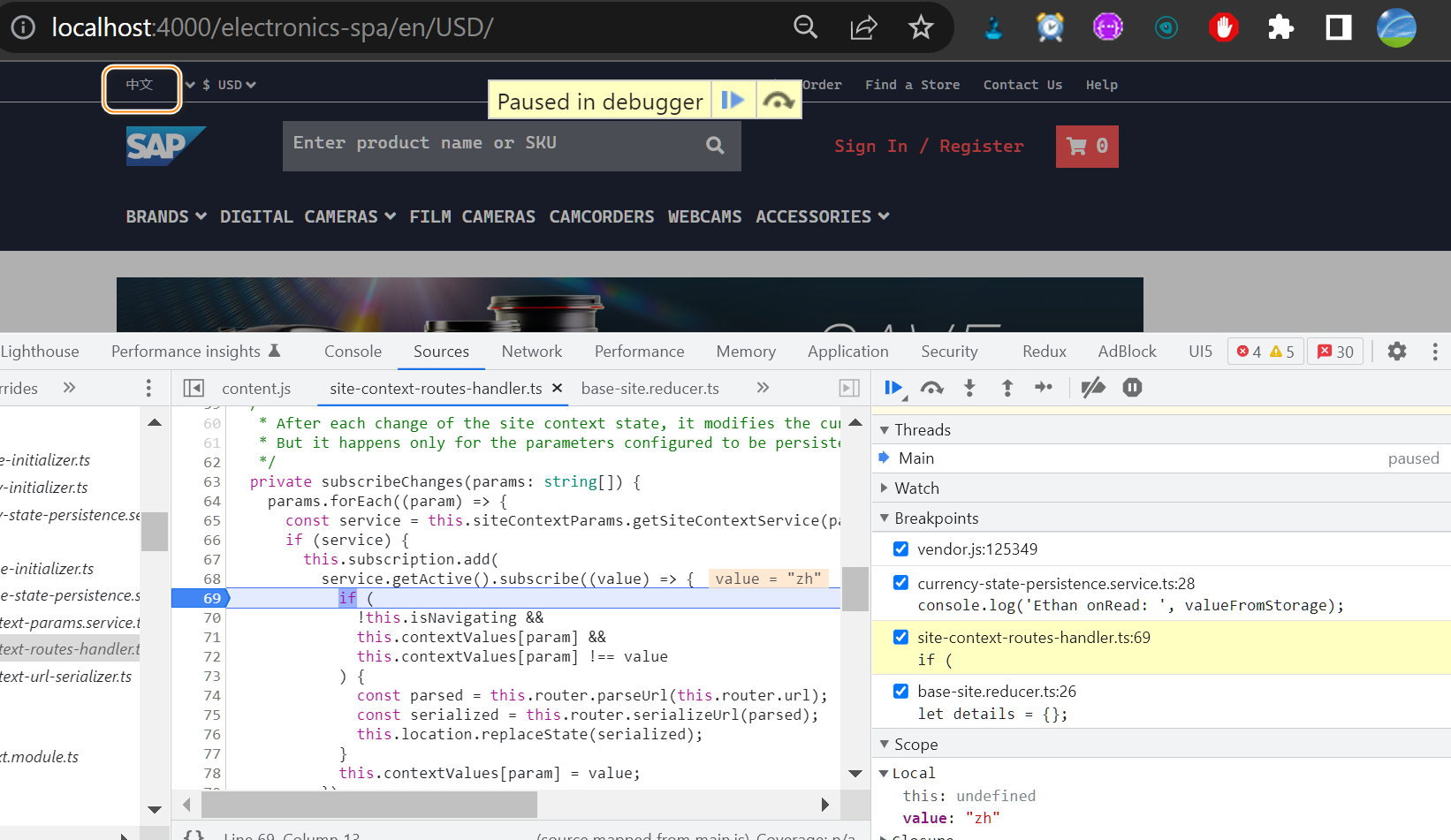
Task: Step into next function call
Action: tap(969, 388)
